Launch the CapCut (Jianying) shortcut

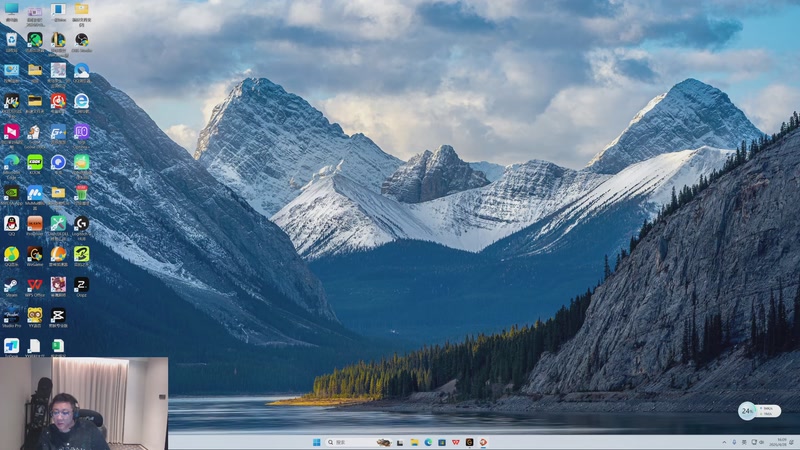[x=58, y=315]
